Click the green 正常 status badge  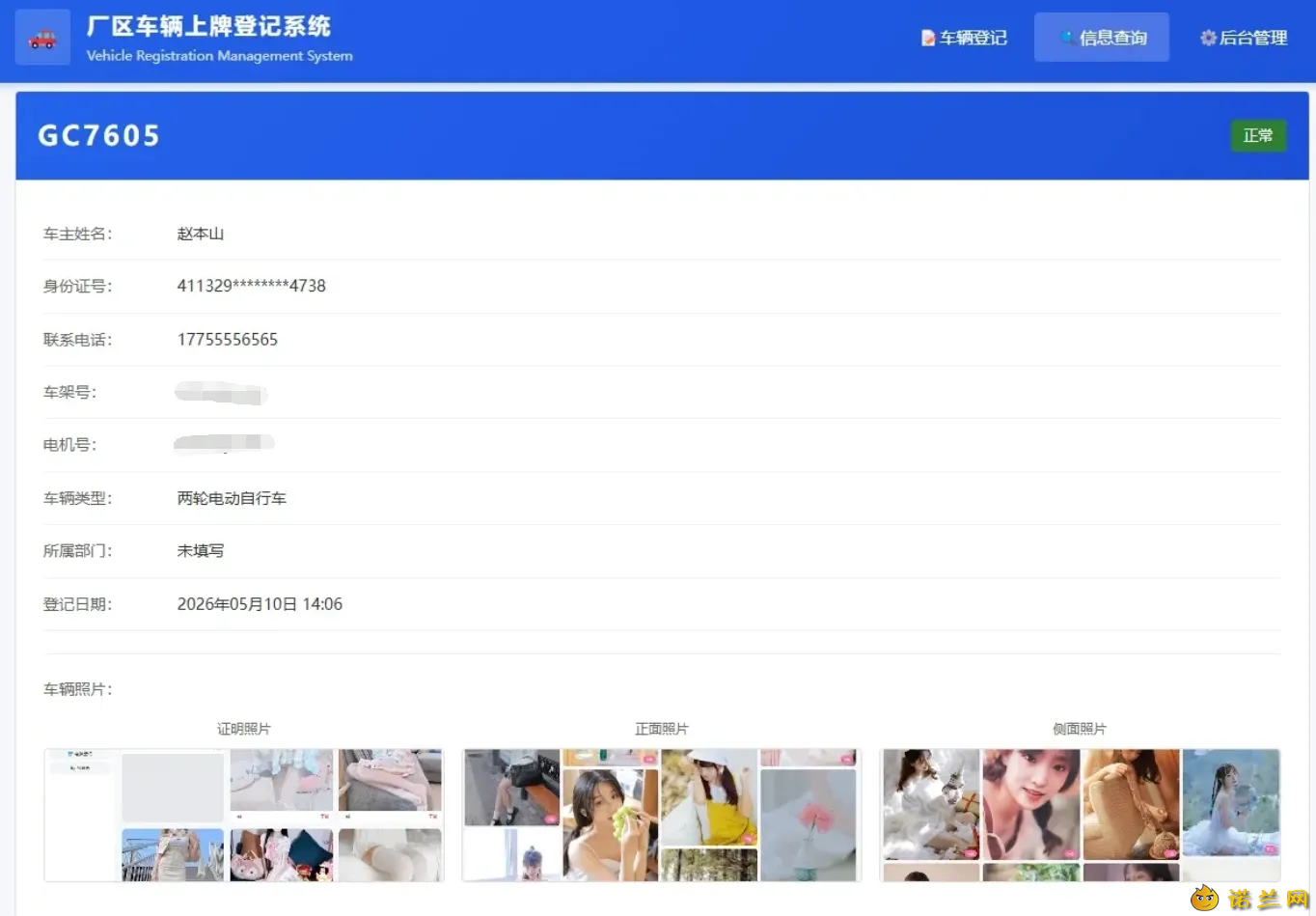[x=1258, y=135]
